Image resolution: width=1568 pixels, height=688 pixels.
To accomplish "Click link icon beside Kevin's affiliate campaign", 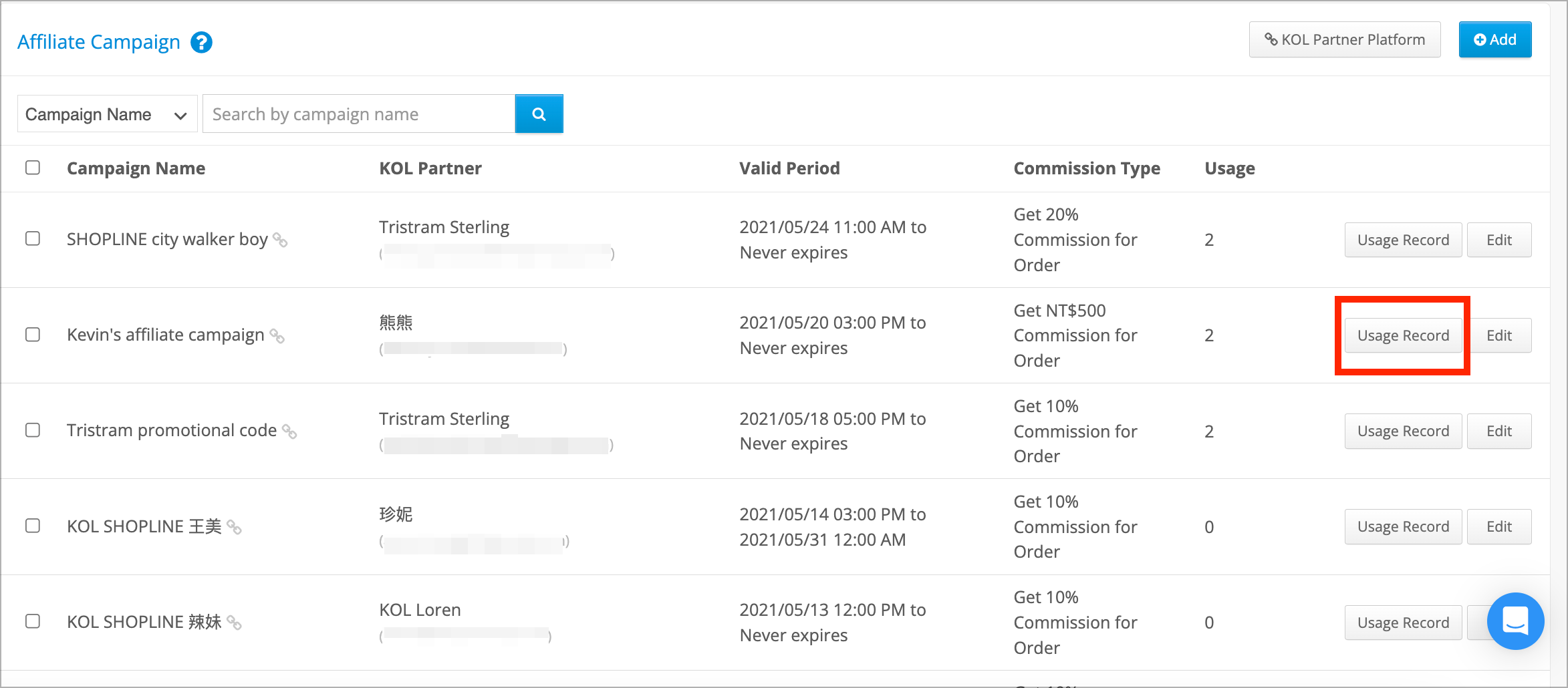I will (277, 336).
